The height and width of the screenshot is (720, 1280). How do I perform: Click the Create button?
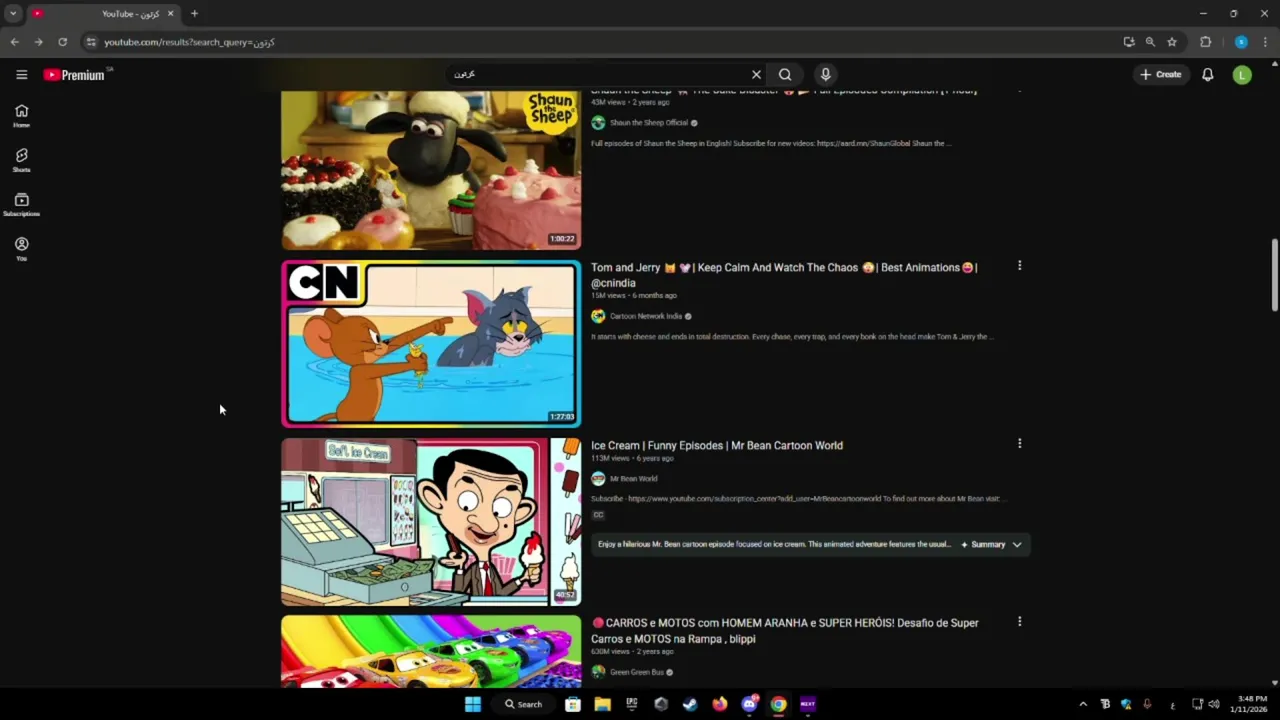(1160, 74)
